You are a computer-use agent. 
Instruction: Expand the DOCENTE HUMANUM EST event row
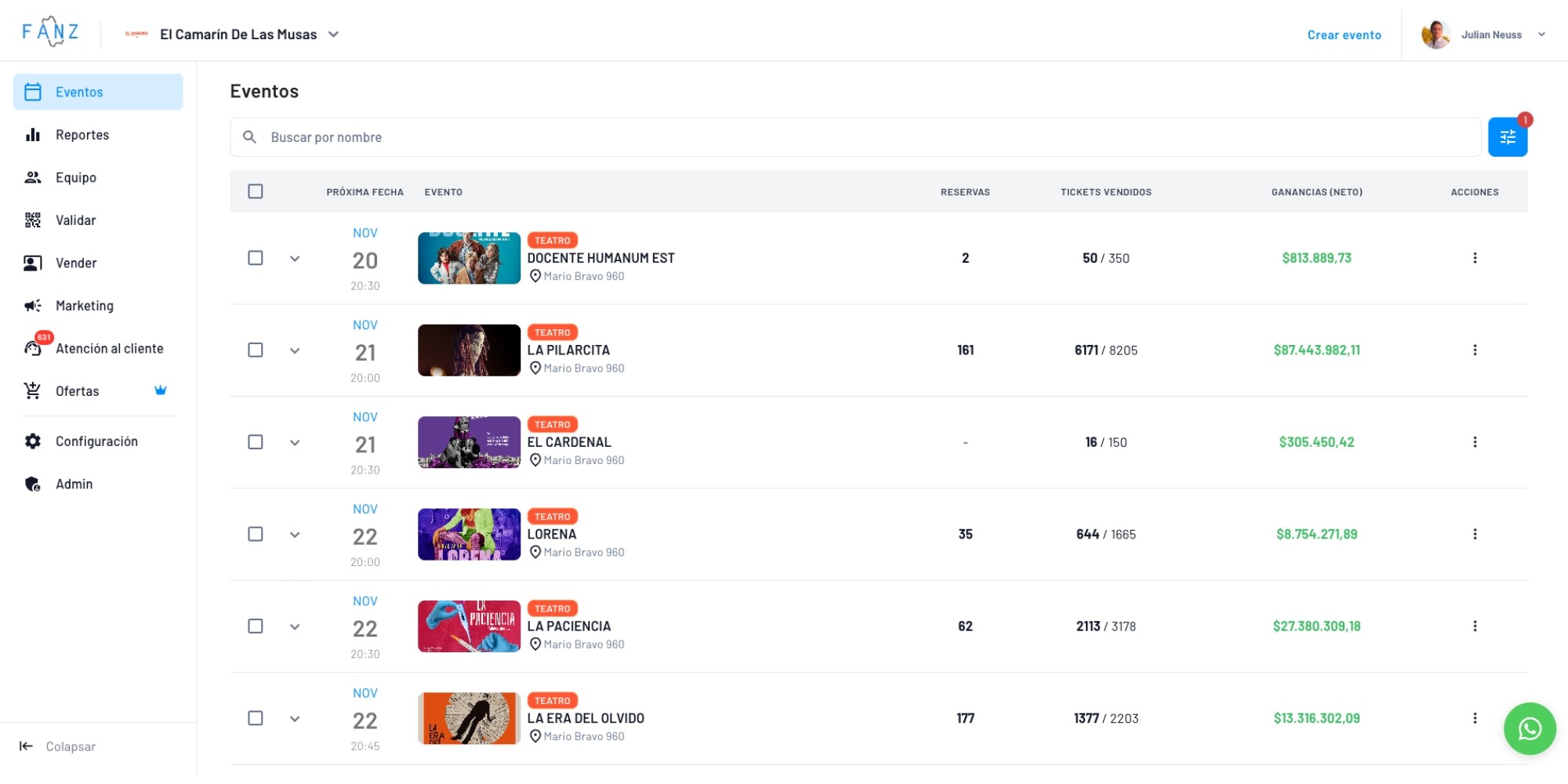click(296, 259)
